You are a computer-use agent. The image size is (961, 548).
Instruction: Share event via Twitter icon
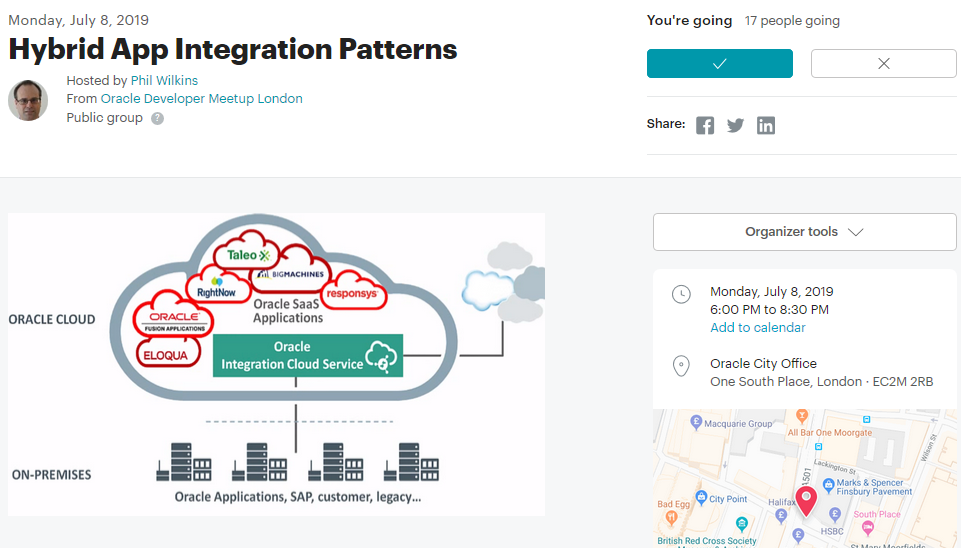(x=735, y=125)
